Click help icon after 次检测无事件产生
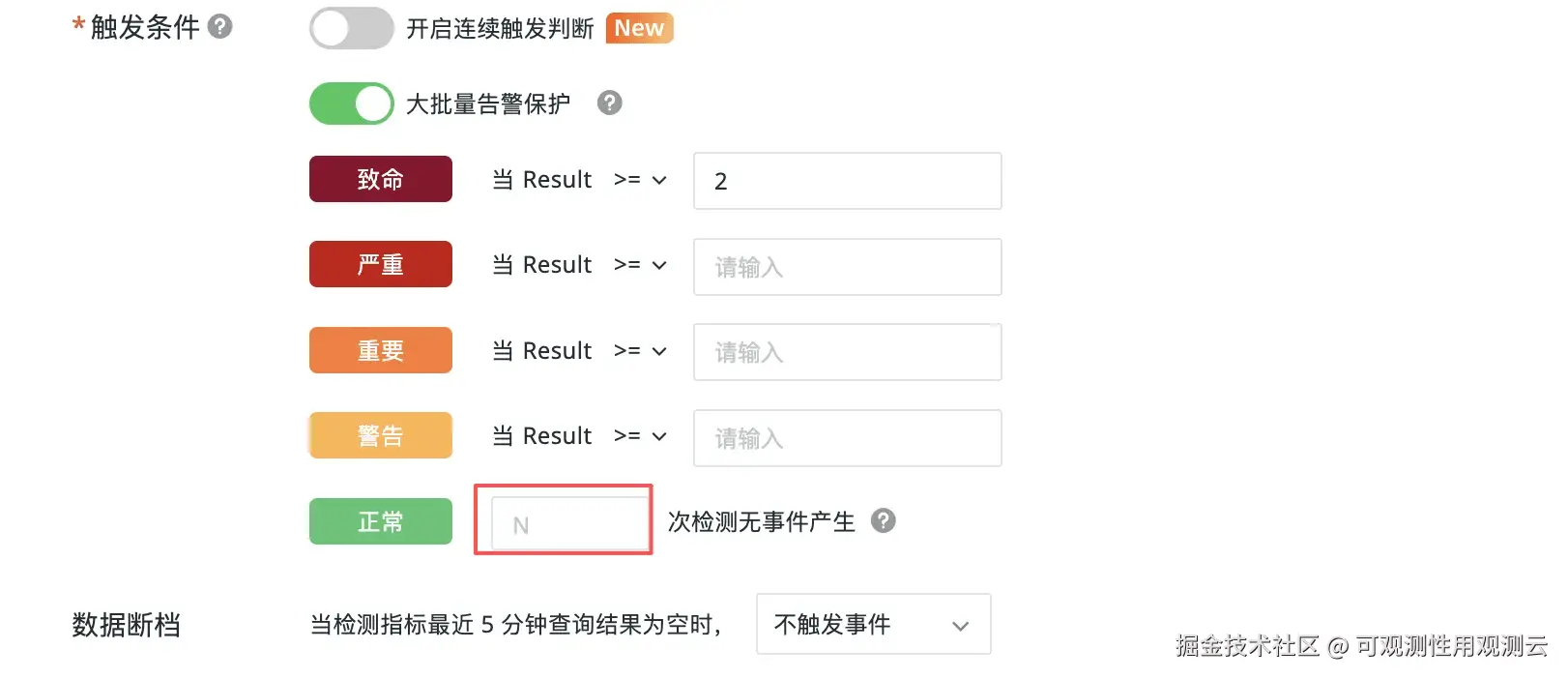The image size is (1568, 679). pos(883,520)
